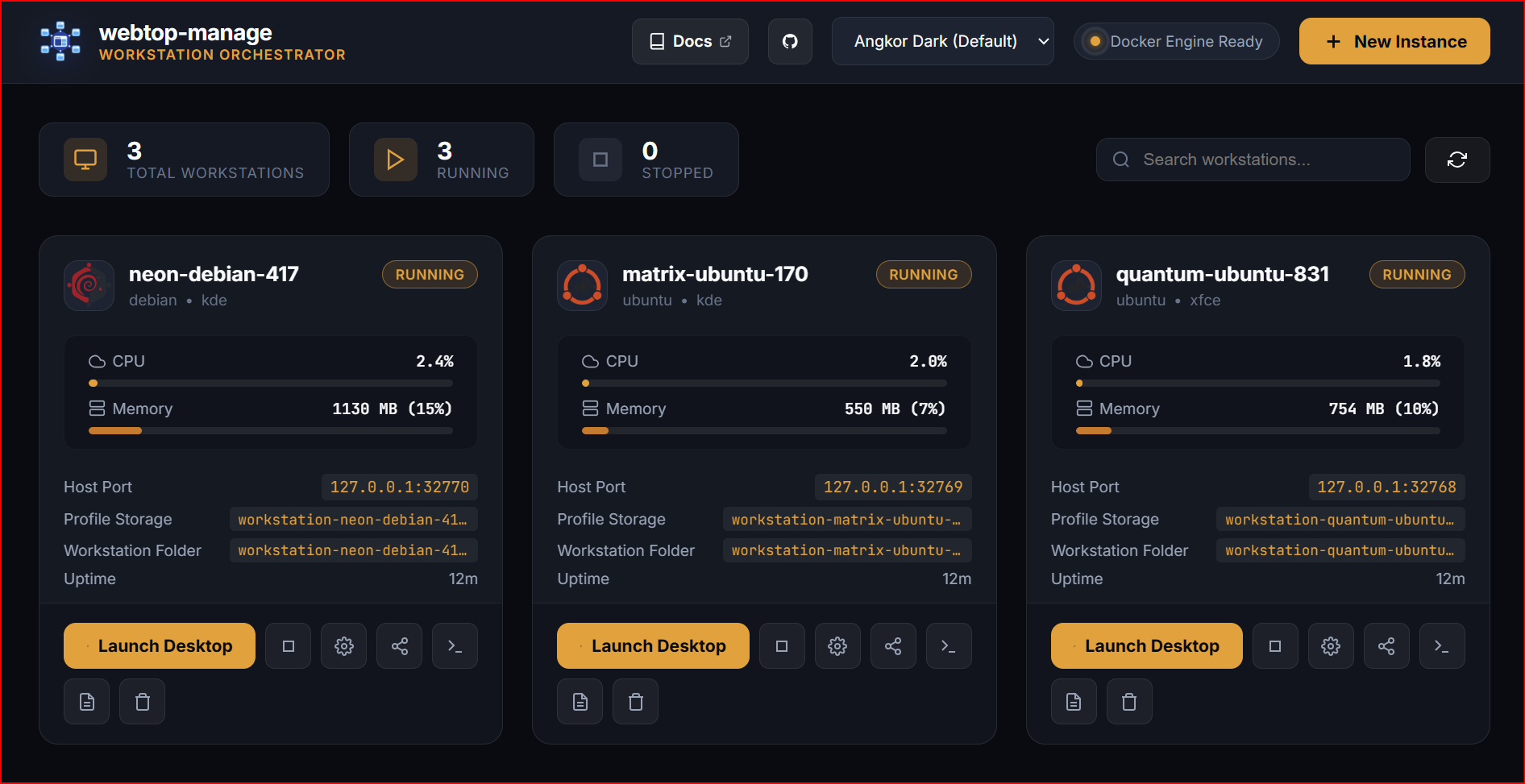Open the Docs link
The image size is (1525, 784).
click(690, 41)
